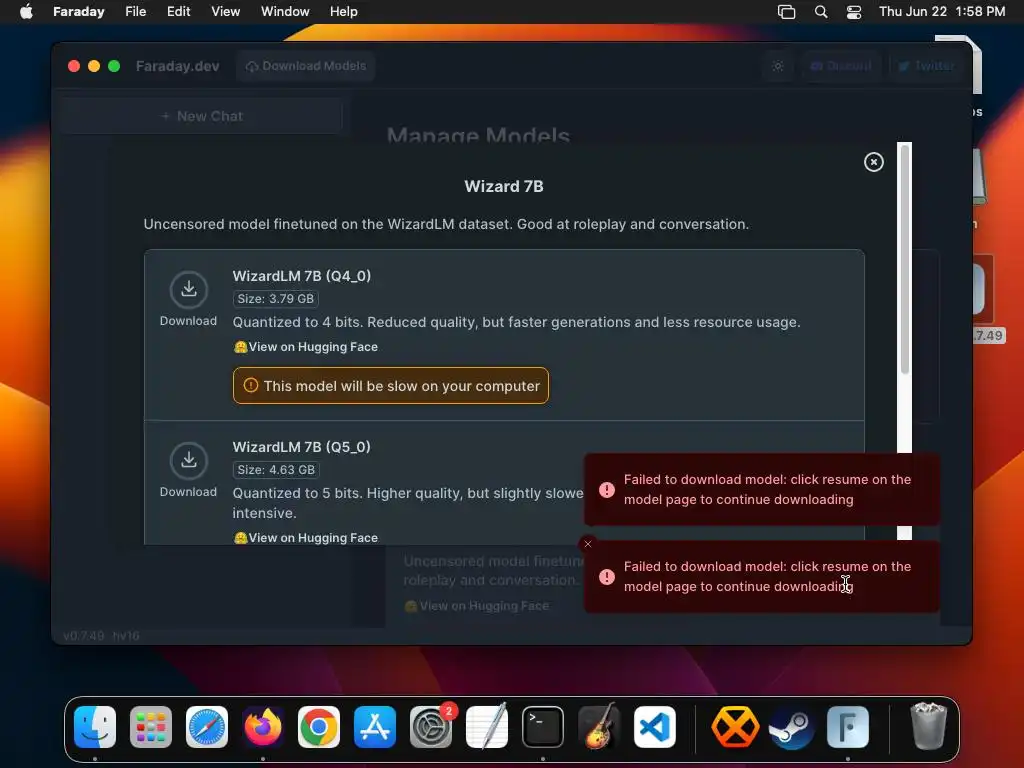Open System Settings from the dock
Screen dimensions: 1024x768
pyautogui.click(x=431, y=727)
